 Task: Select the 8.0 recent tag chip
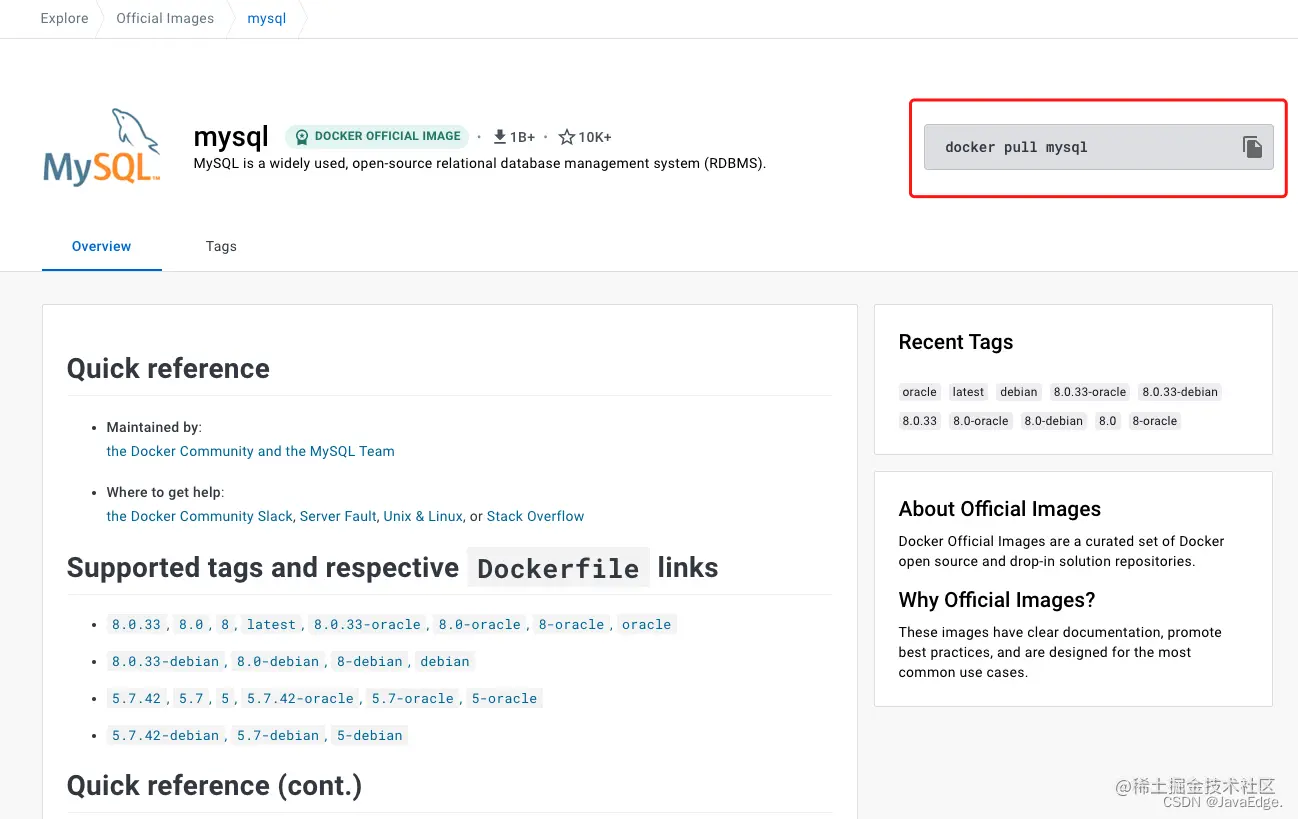(1107, 421)
